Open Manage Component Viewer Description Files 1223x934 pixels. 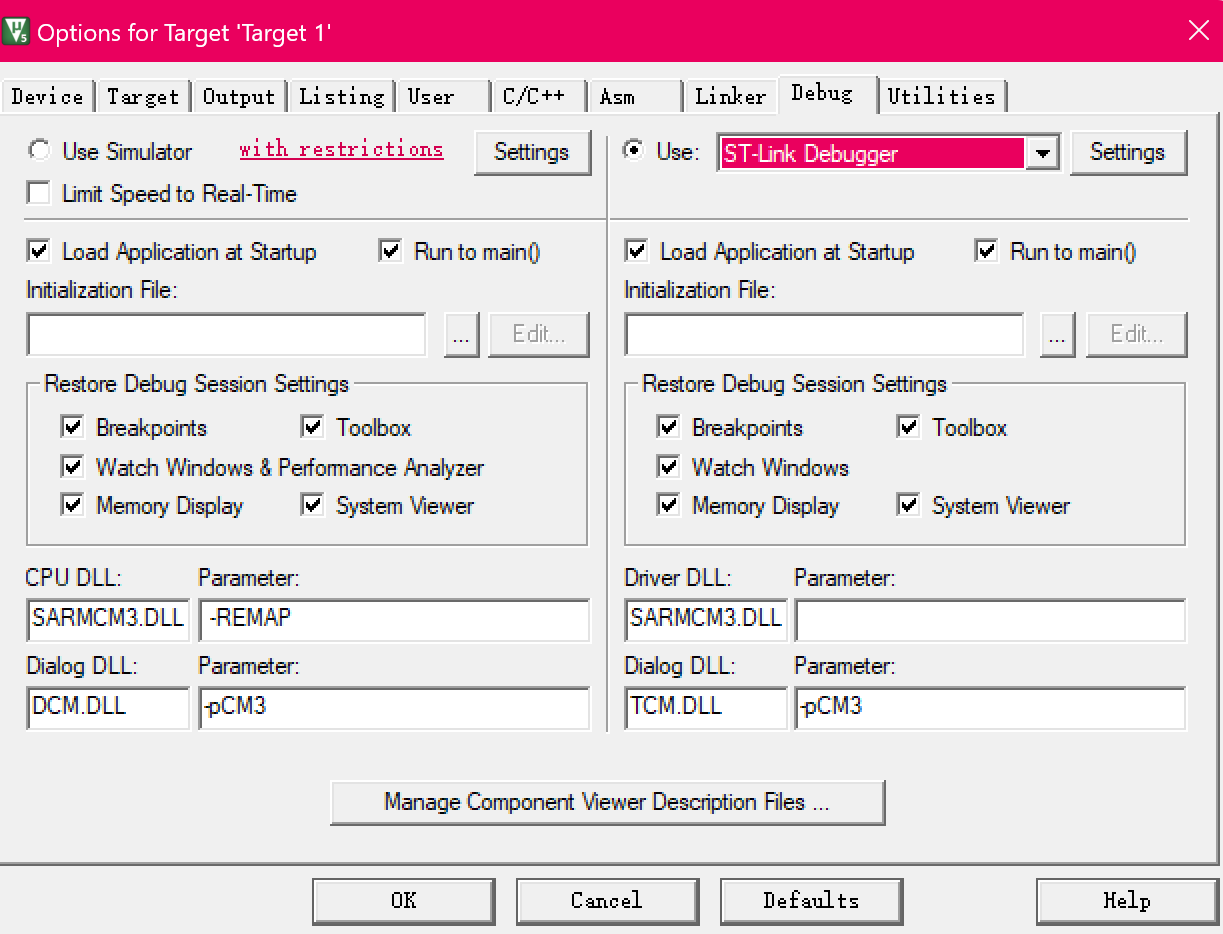point(607,802)
